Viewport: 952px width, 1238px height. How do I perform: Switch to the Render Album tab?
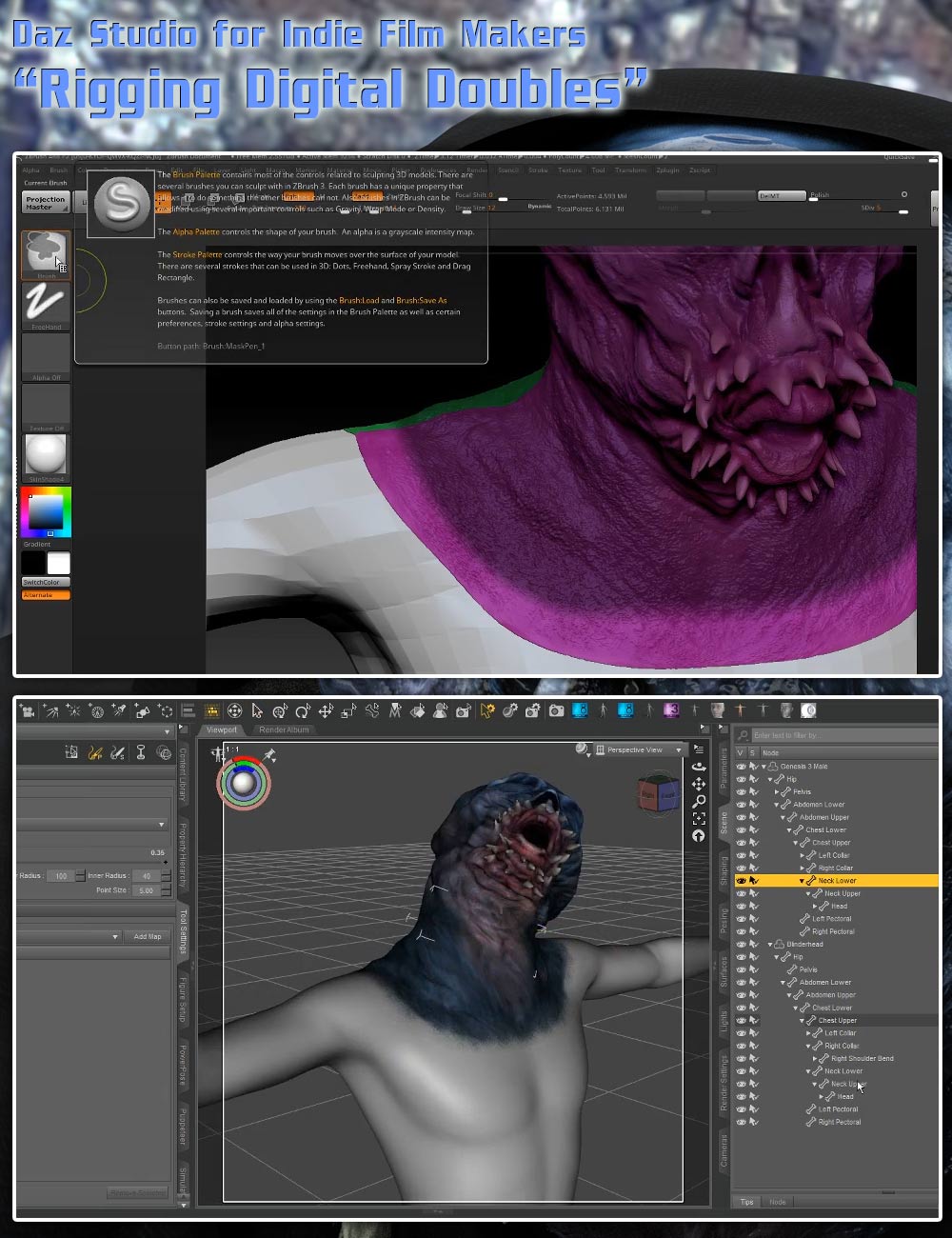point(284,729)
